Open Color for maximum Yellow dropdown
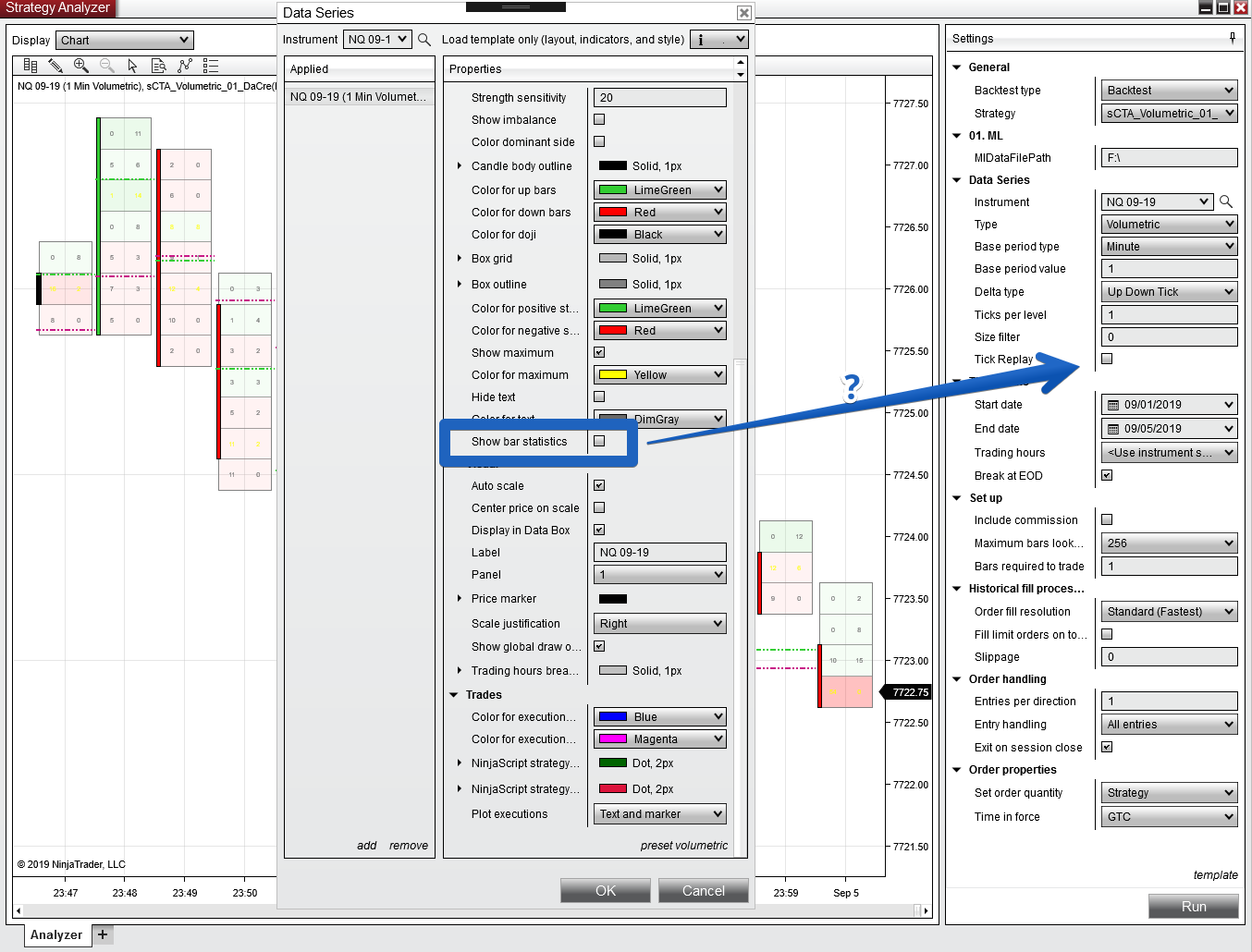The height and width of the screenshot is (952, 1252). click(x=660, y=374)
